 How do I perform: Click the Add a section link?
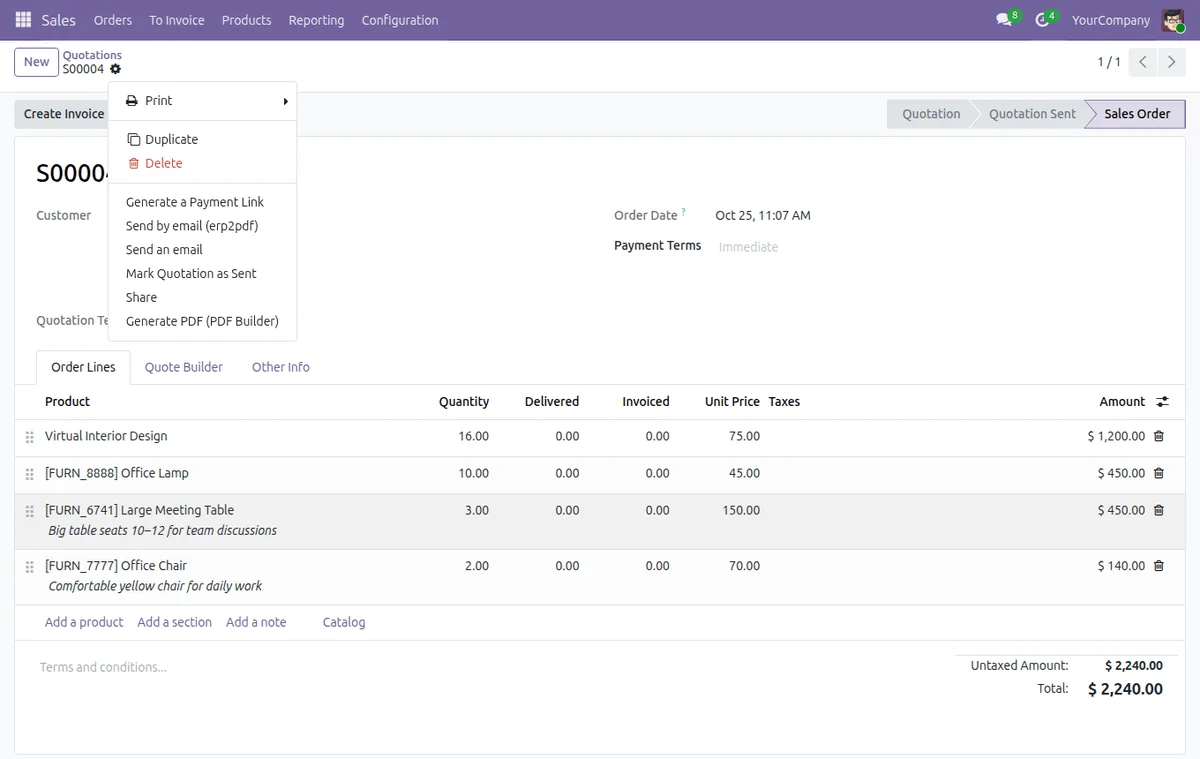click(x=175, y=622)
